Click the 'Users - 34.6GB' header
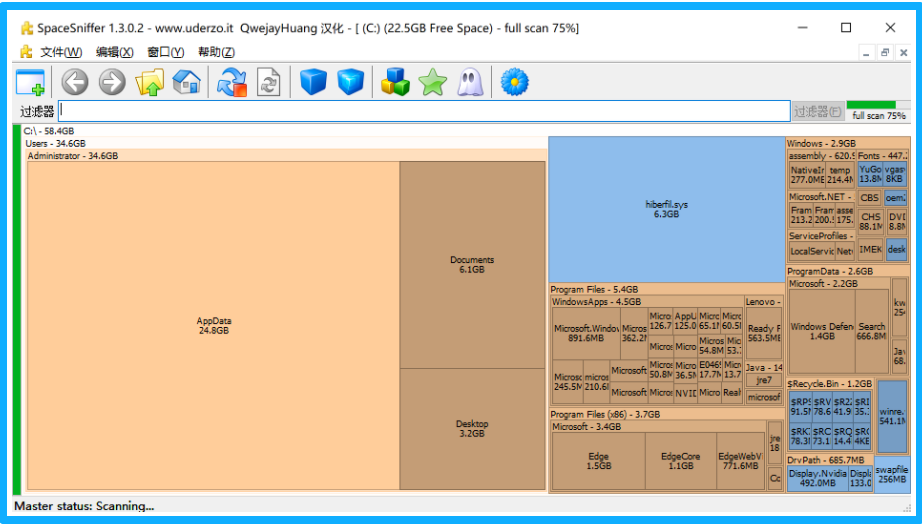Viewport: 922px width, 524px height. 55,143
